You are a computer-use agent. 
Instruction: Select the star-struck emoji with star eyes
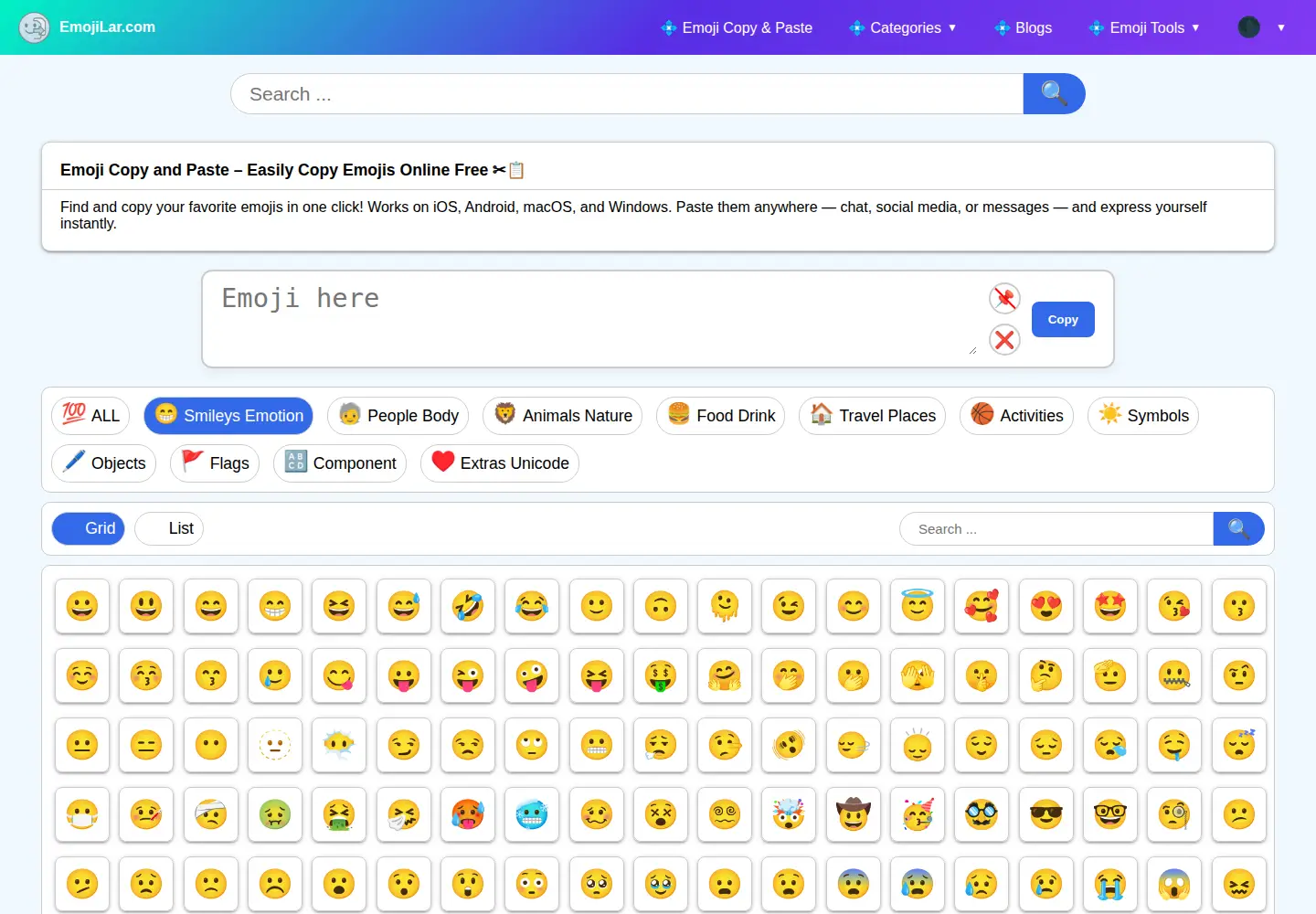(1110, 606)
